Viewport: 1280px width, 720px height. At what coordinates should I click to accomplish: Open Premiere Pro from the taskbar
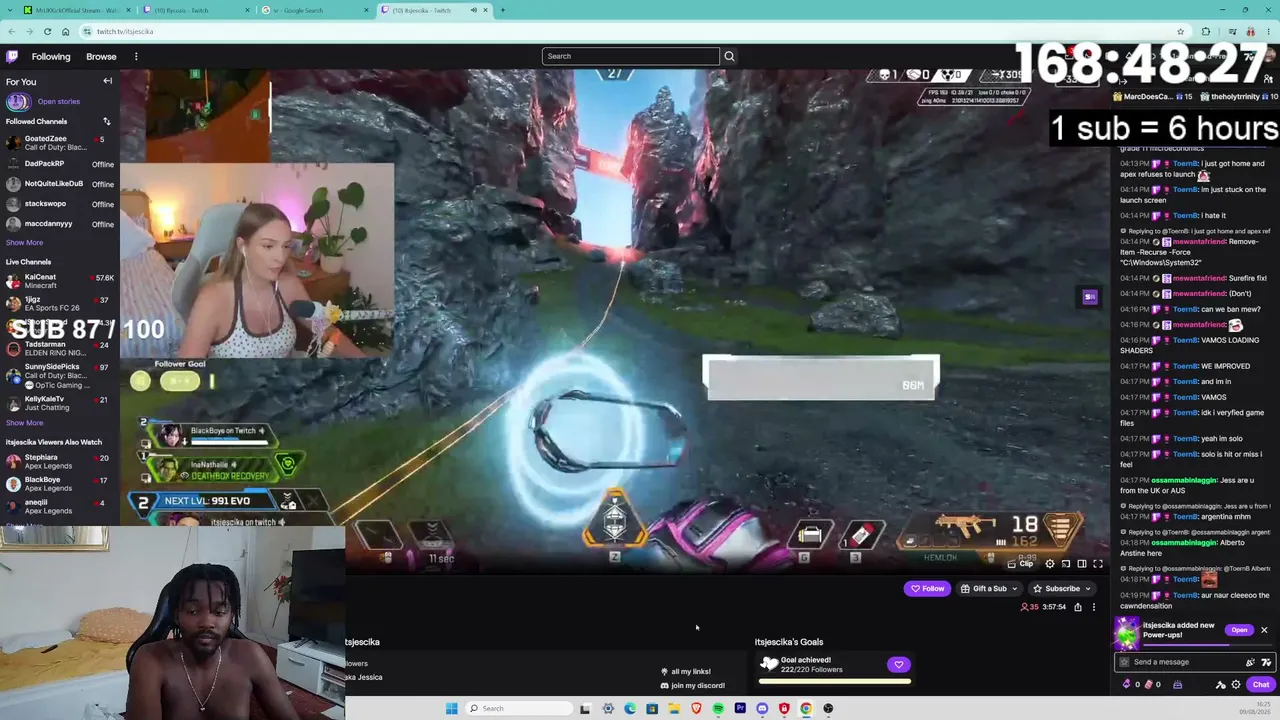tap(740, 709)
